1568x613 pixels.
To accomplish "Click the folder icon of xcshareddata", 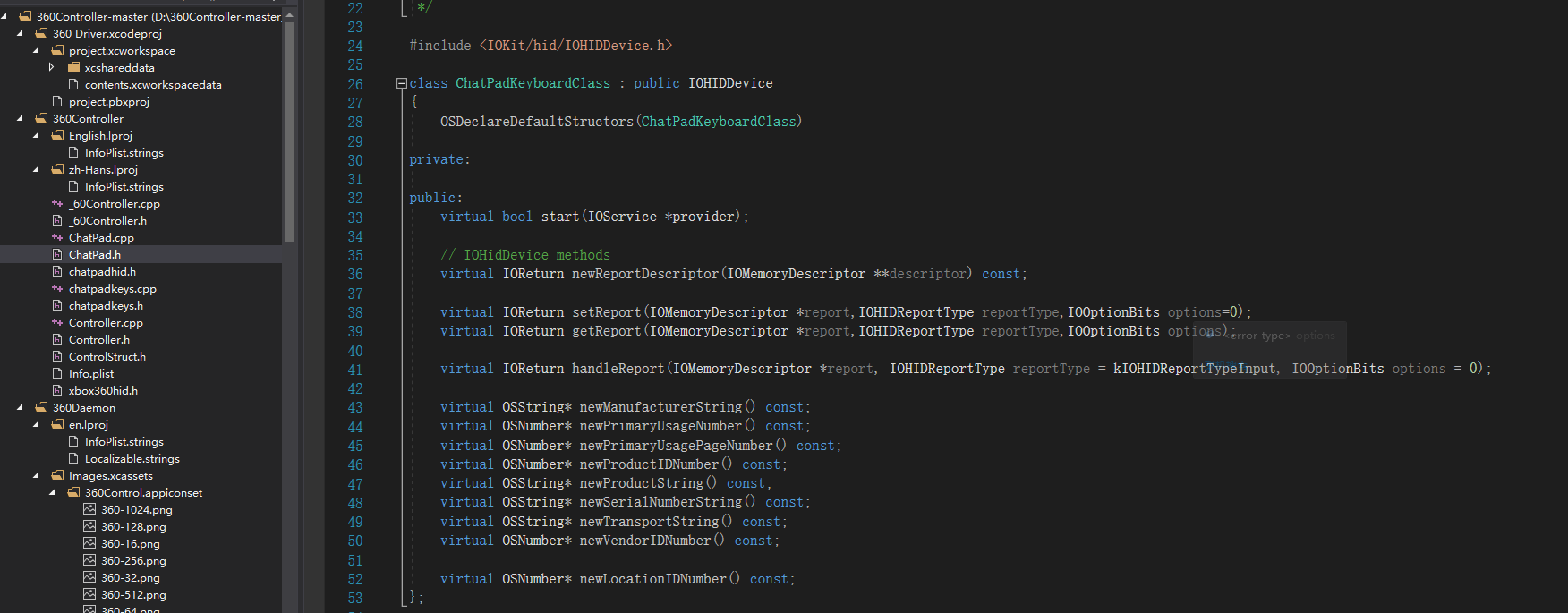I will [73, 68].
